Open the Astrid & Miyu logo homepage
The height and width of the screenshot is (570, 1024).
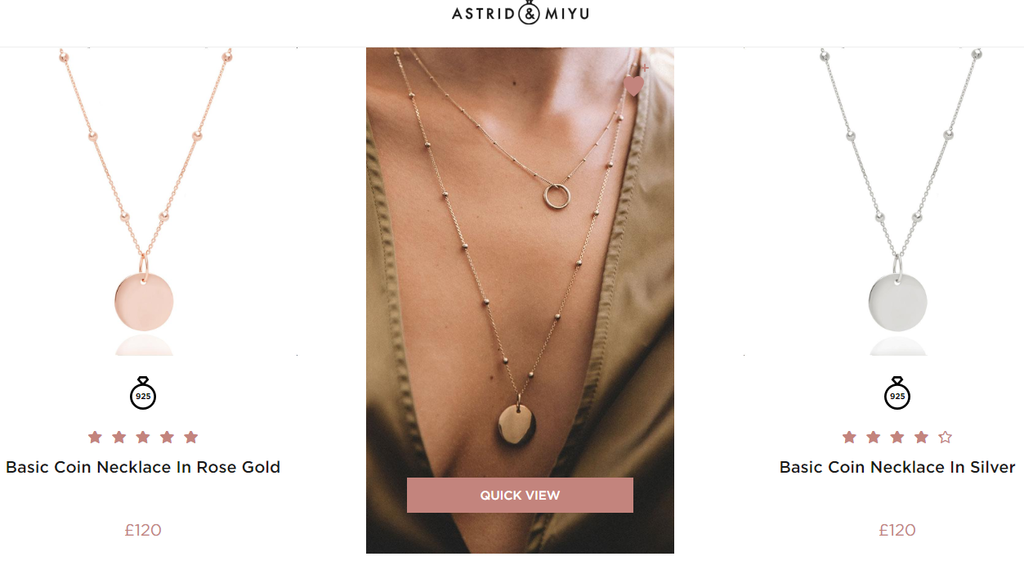point(520,13)
